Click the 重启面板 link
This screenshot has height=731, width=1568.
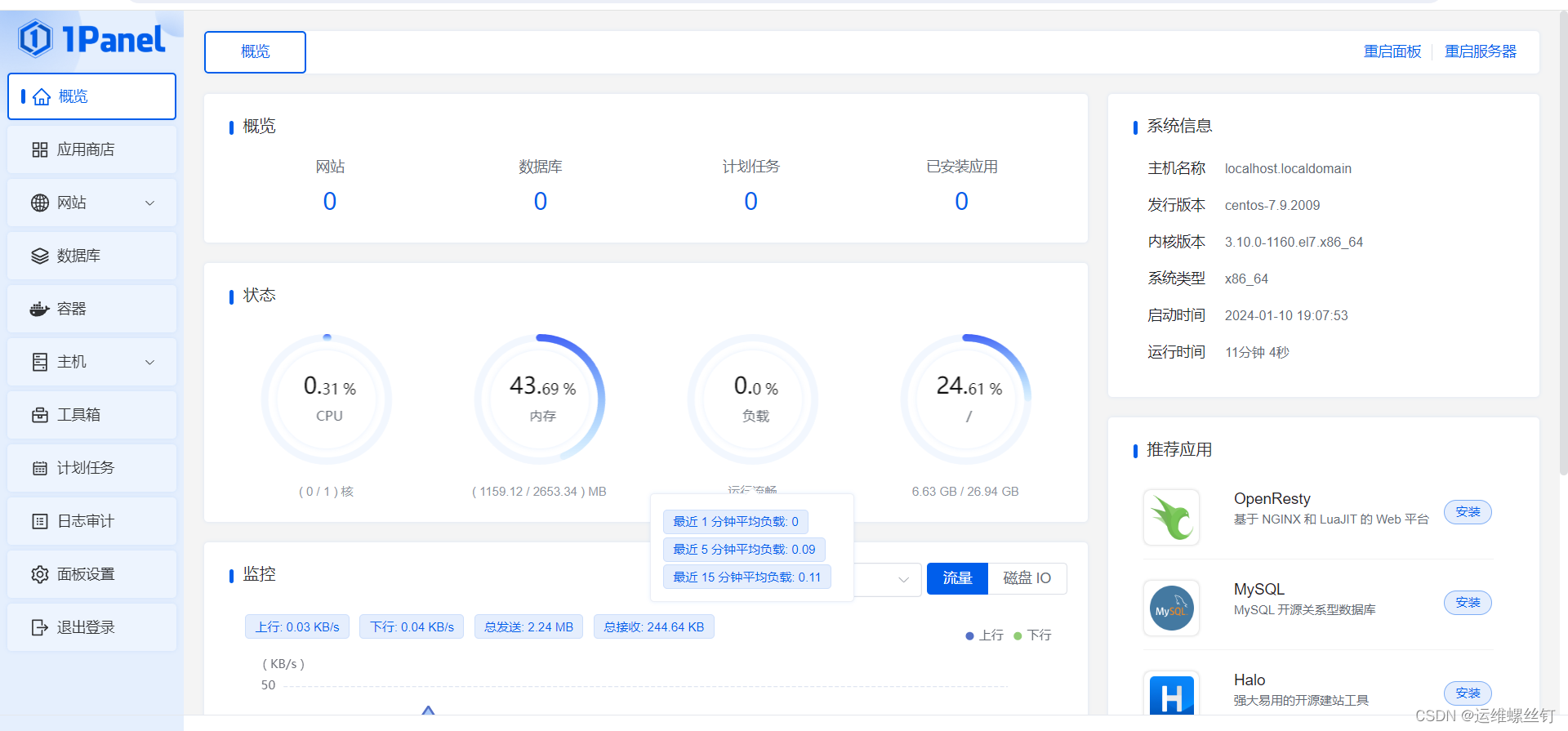click(1392, 51)
